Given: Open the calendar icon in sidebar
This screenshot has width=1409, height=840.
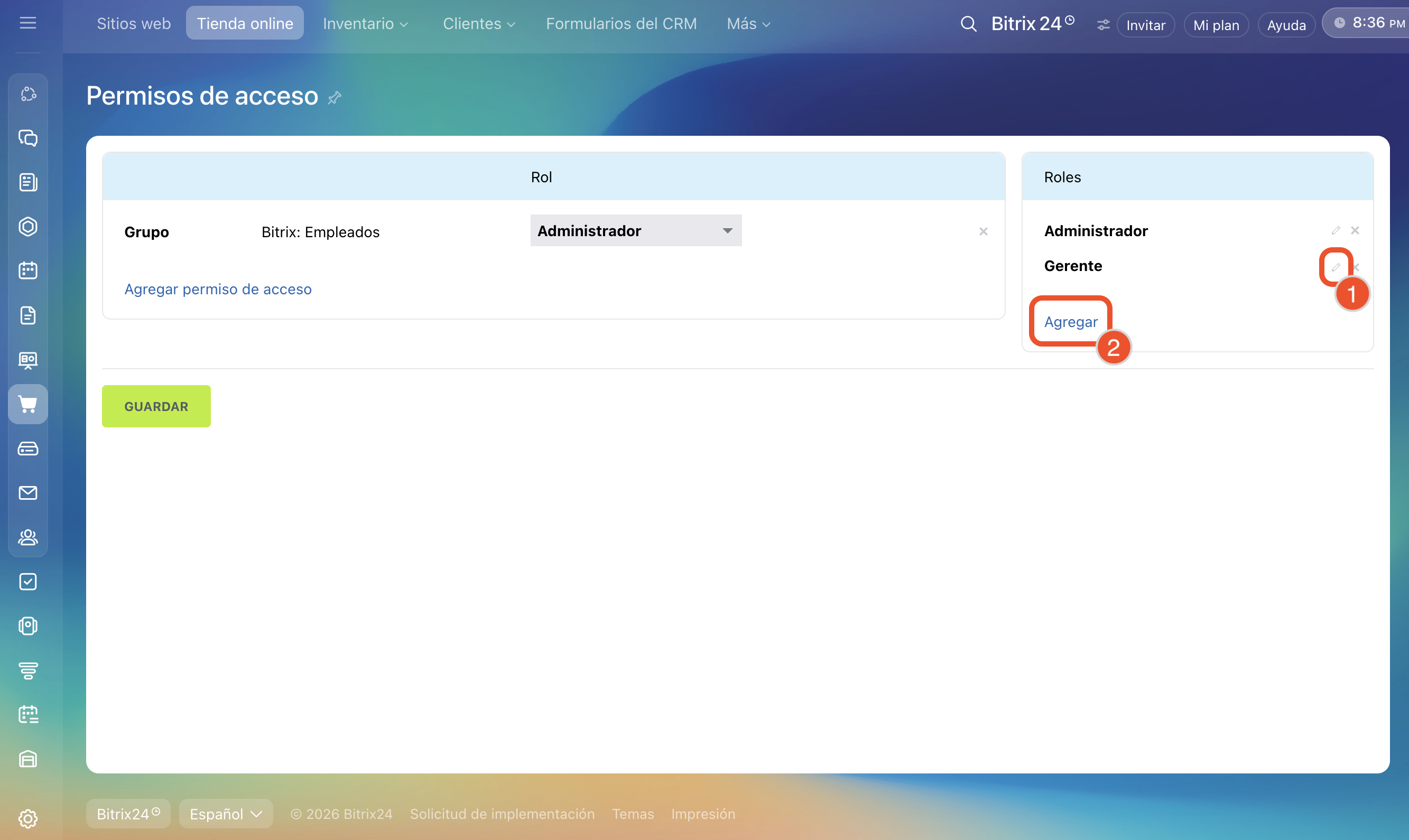Looking at the screenshot, I should coord(27,270).
